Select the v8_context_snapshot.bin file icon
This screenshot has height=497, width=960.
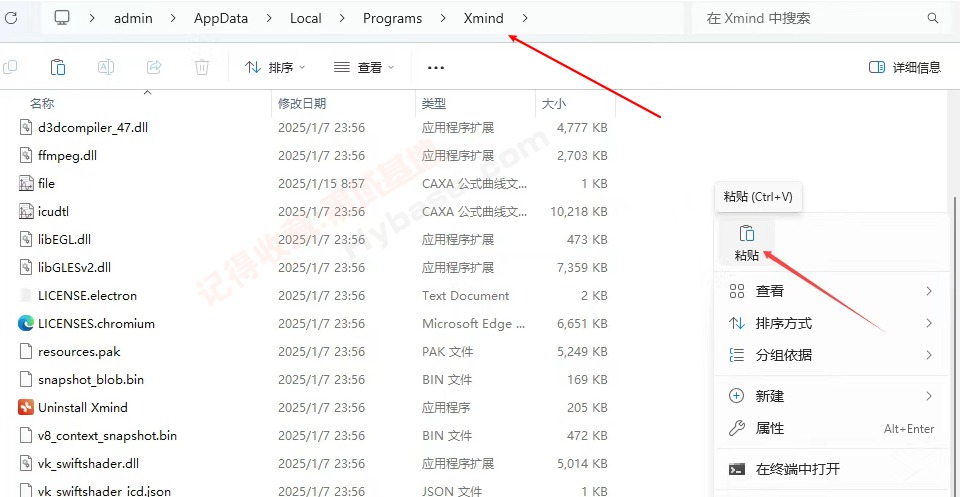26,435
